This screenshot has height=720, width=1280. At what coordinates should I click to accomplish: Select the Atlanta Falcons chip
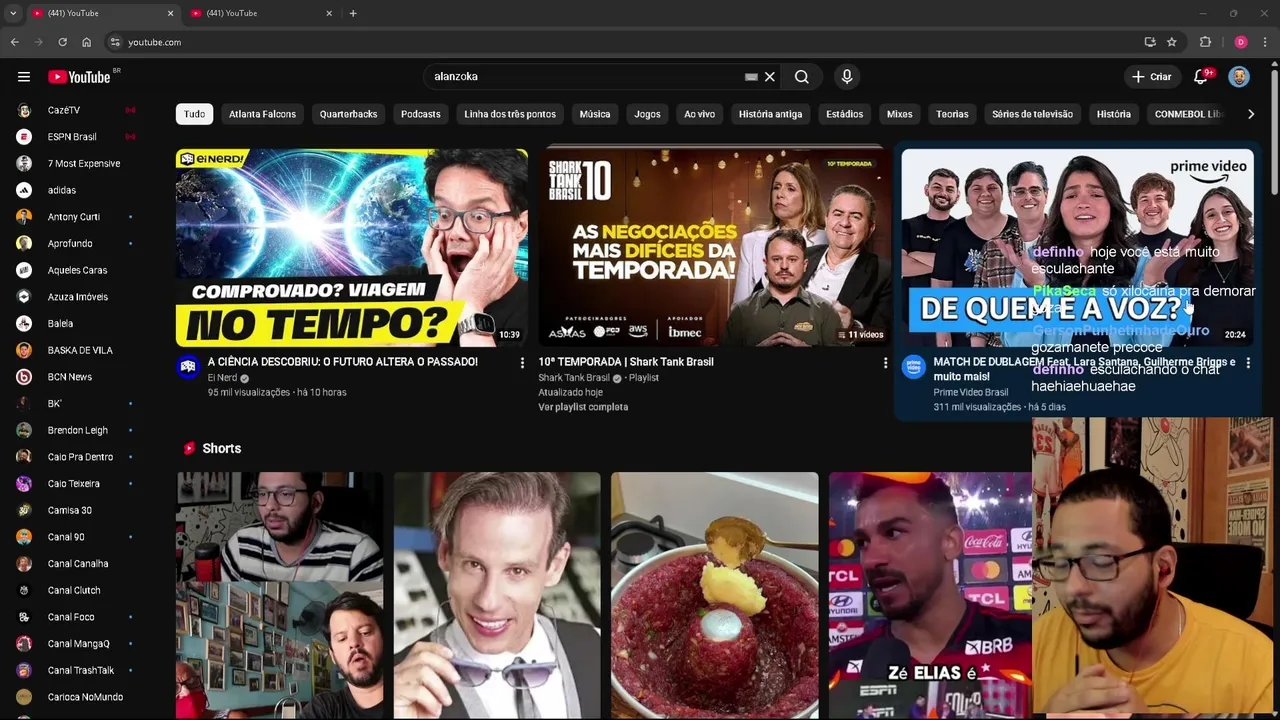click(262, 114)
